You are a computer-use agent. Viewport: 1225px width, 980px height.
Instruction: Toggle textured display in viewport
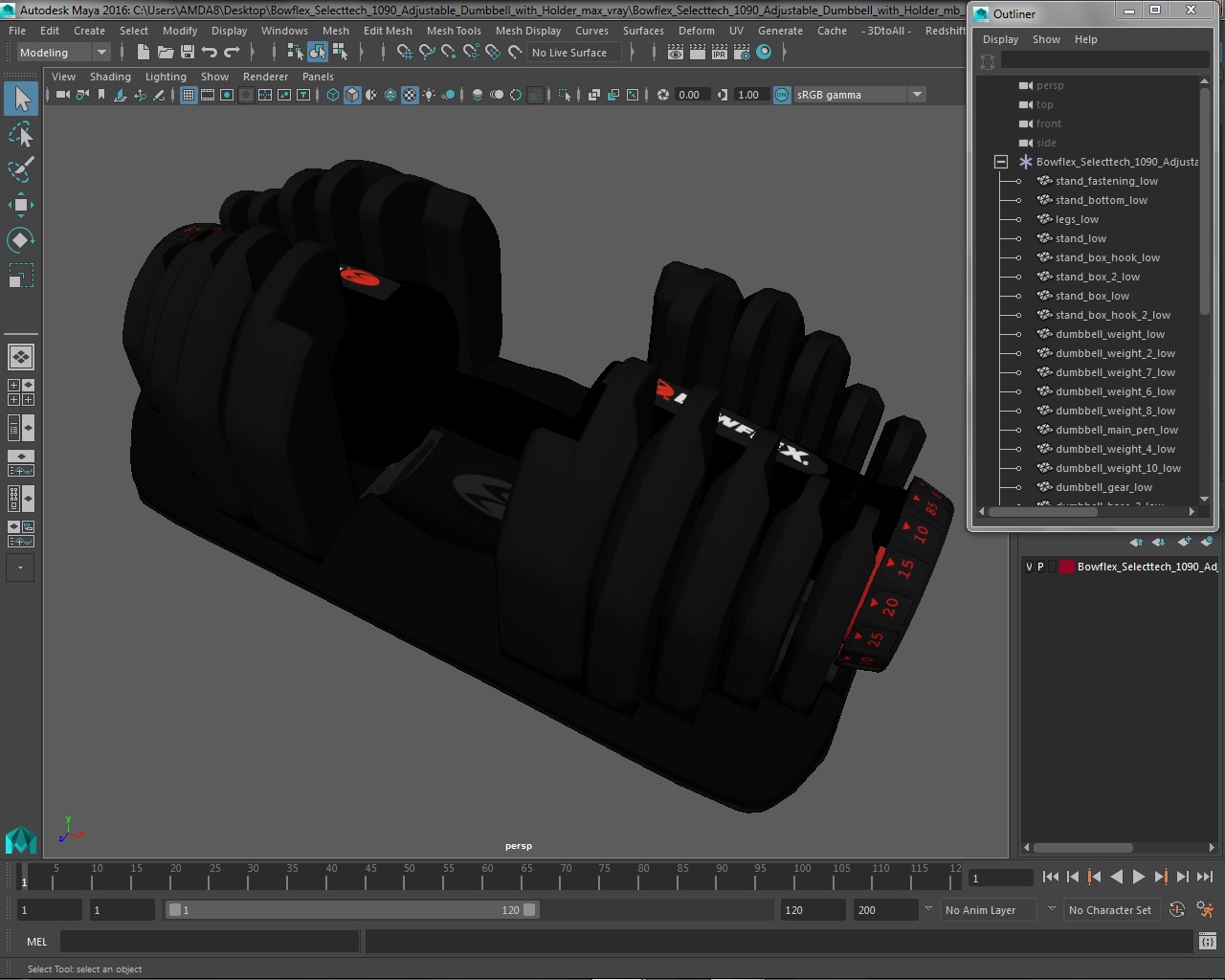[x=410, y=95]
